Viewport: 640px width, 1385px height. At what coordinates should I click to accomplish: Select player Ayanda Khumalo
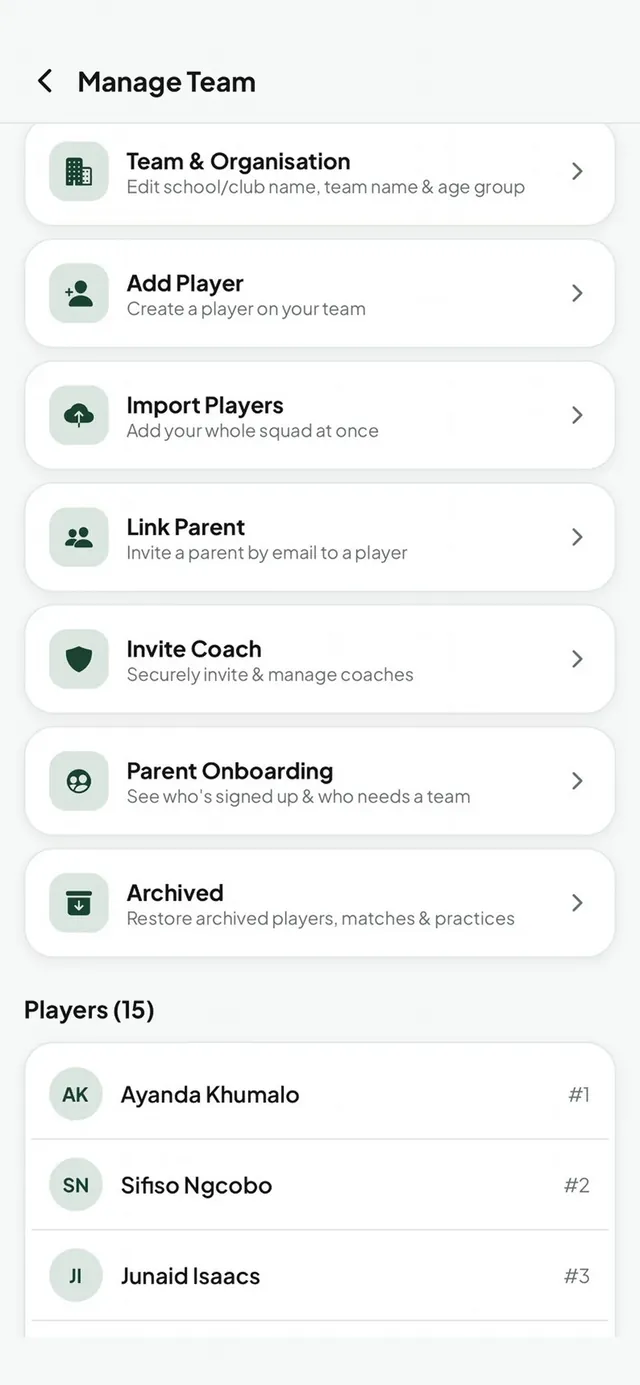[x=320, y=1094]
